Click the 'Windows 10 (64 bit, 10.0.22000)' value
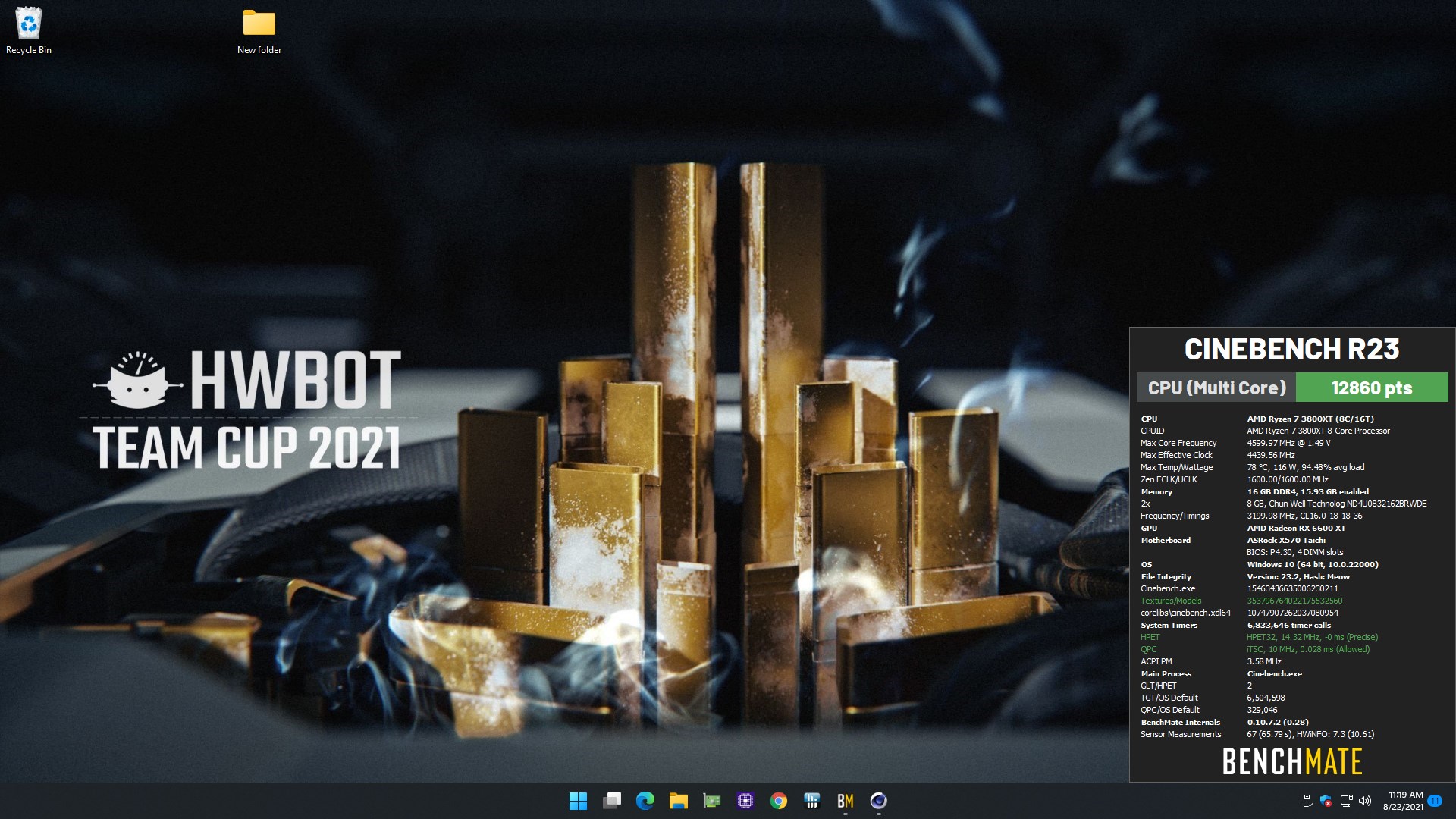1456x819 pixels. [x=1313, y=564]
